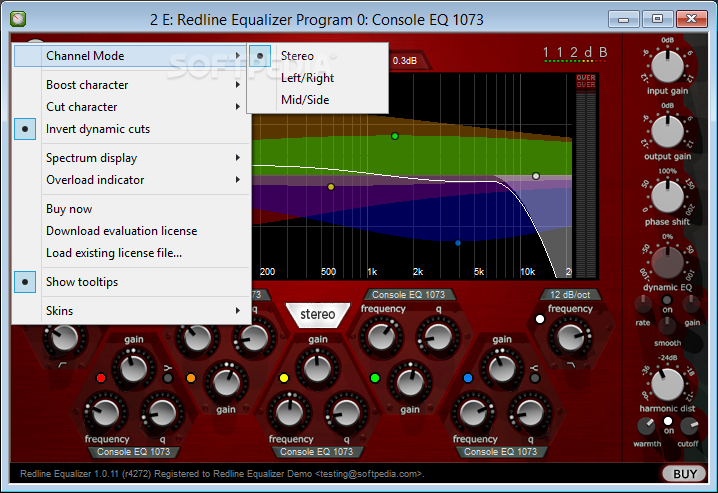Open the Channel Mode submenu
Image resolution: width=718 pixels, height=493 pixels.
tap(131, 56)
